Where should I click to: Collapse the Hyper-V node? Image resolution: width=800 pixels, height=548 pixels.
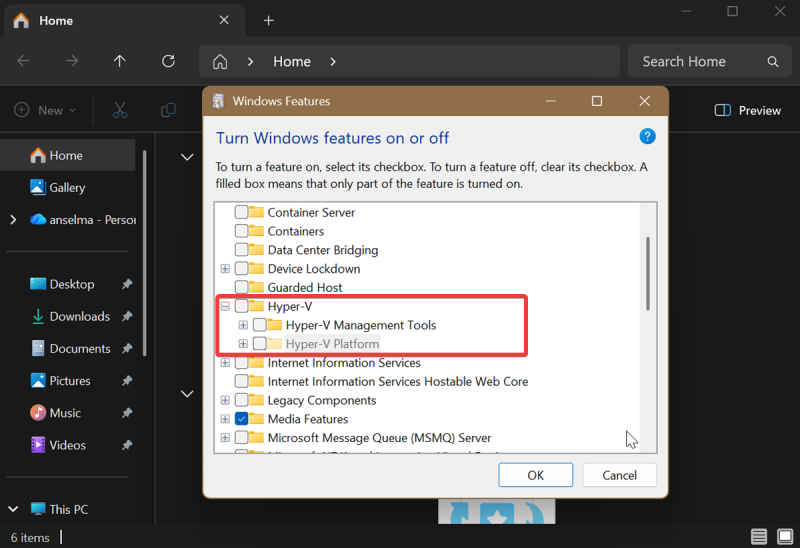pyautogui.click(x=225, y=306)
